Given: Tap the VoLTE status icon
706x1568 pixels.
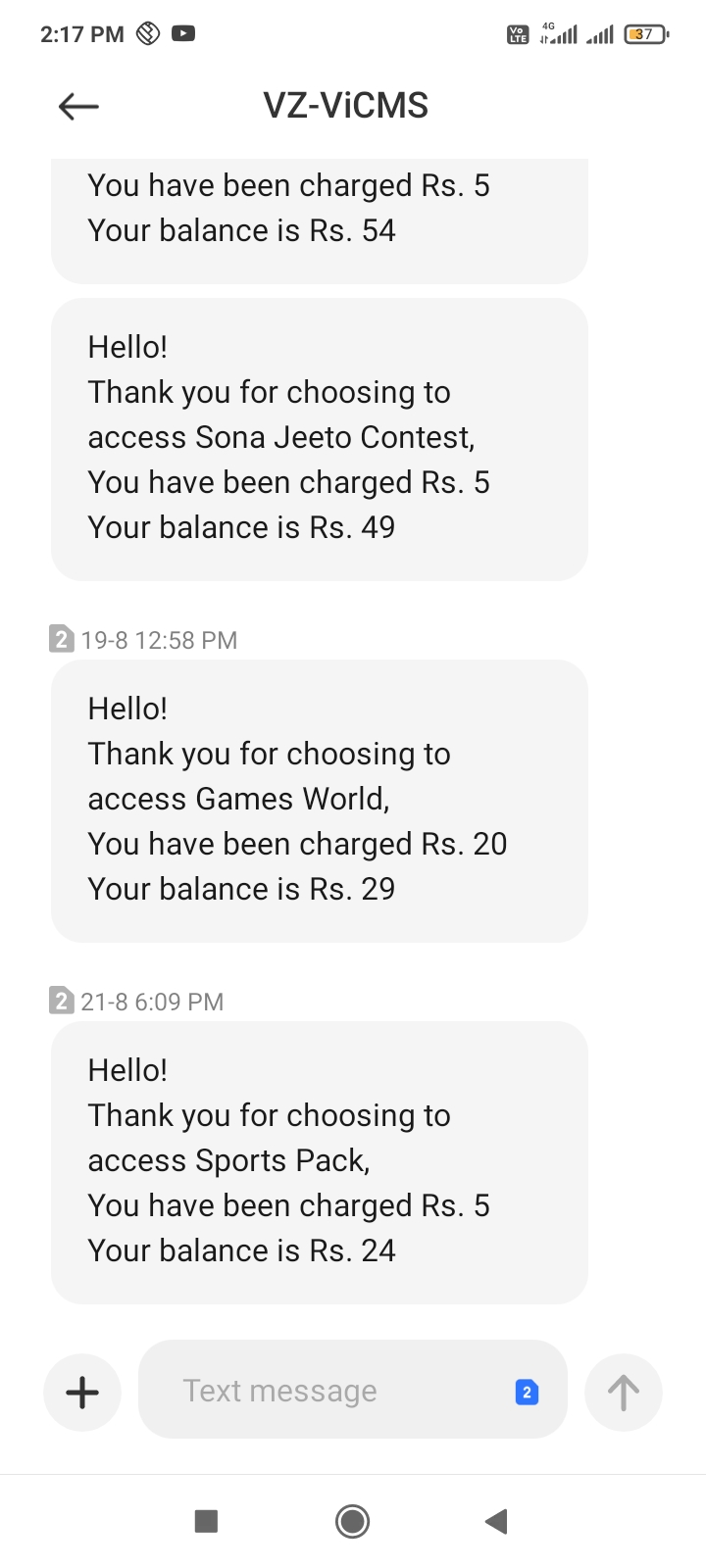Looking at the screenshot, I should click(517, 34).
